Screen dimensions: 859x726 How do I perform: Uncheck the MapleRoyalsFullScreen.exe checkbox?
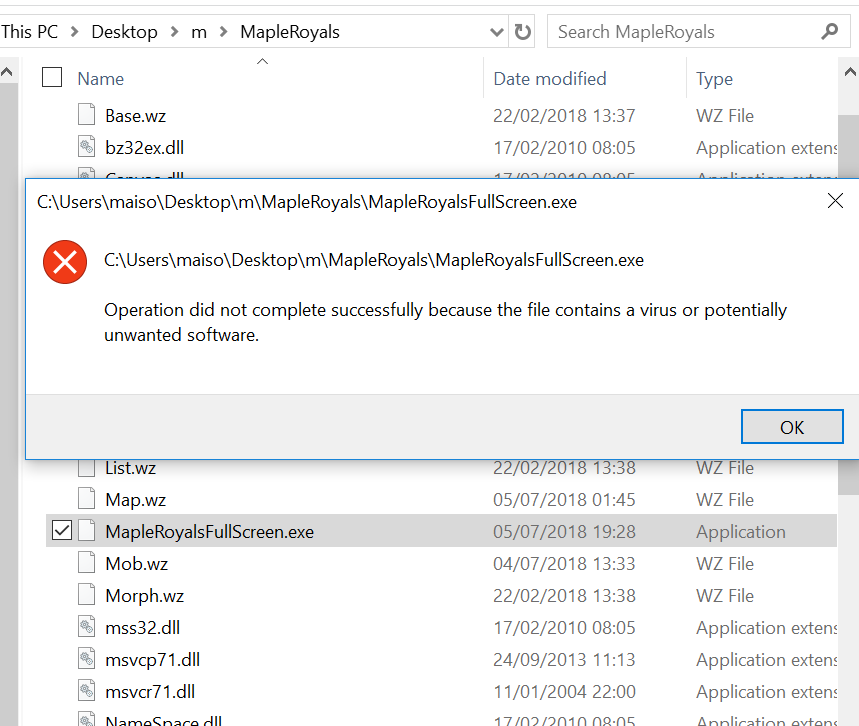(x=62, y=530)
